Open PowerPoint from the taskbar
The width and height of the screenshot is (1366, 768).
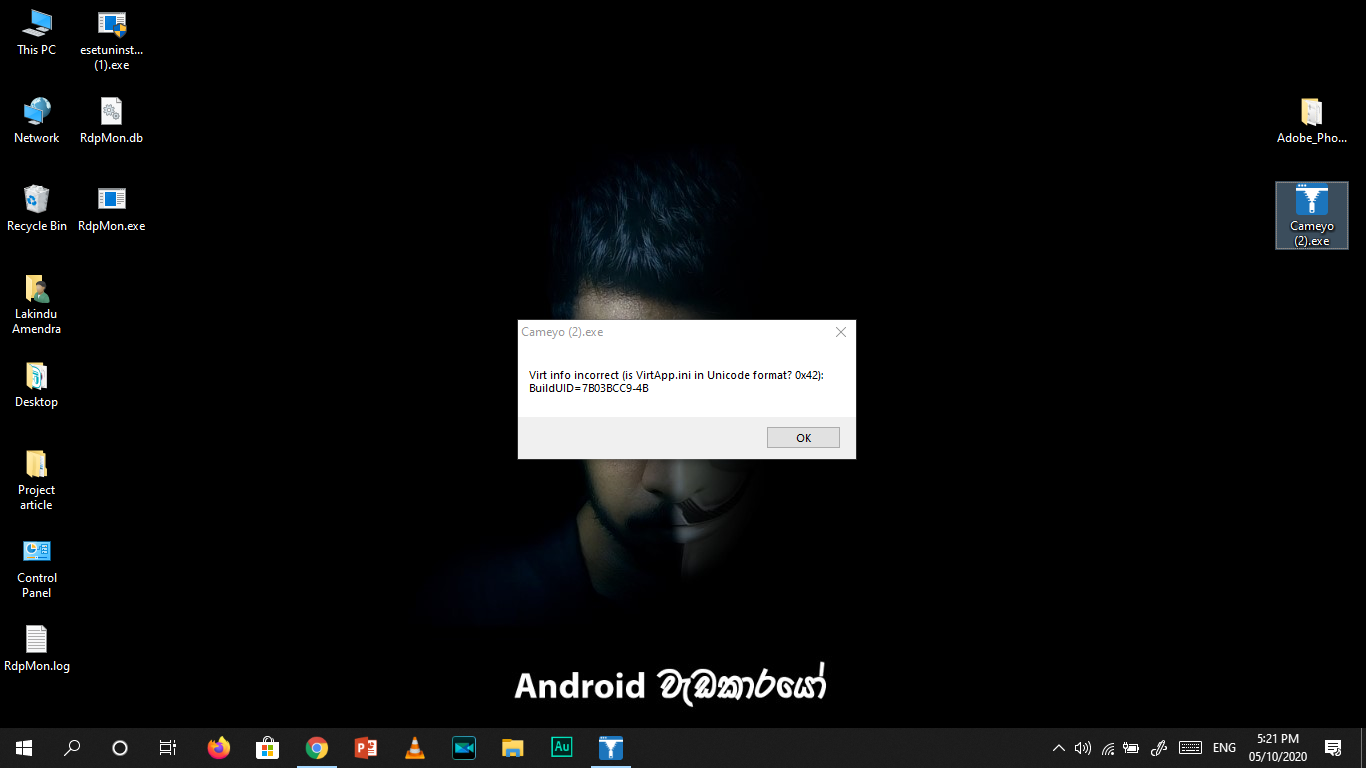point(365,748)
